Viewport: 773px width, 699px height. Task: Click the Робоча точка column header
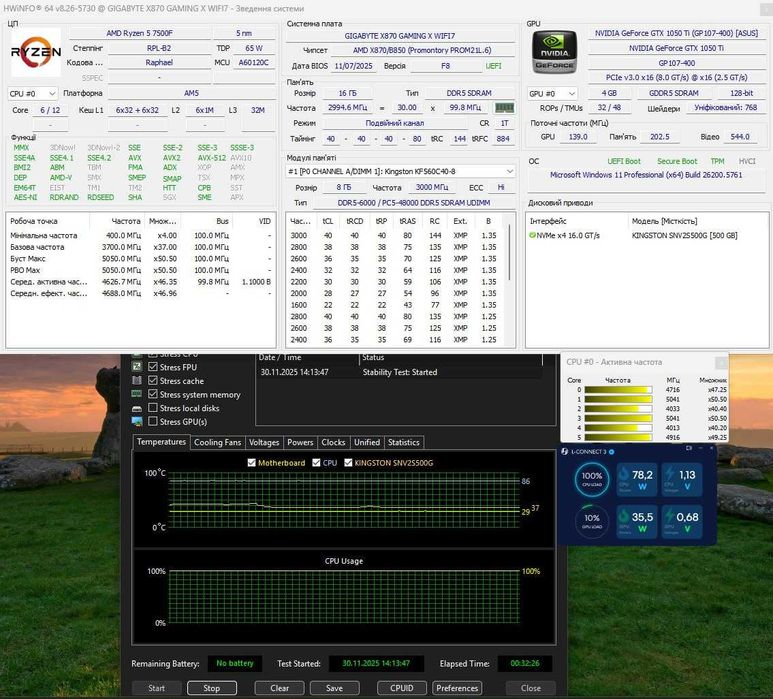(47, 221)
